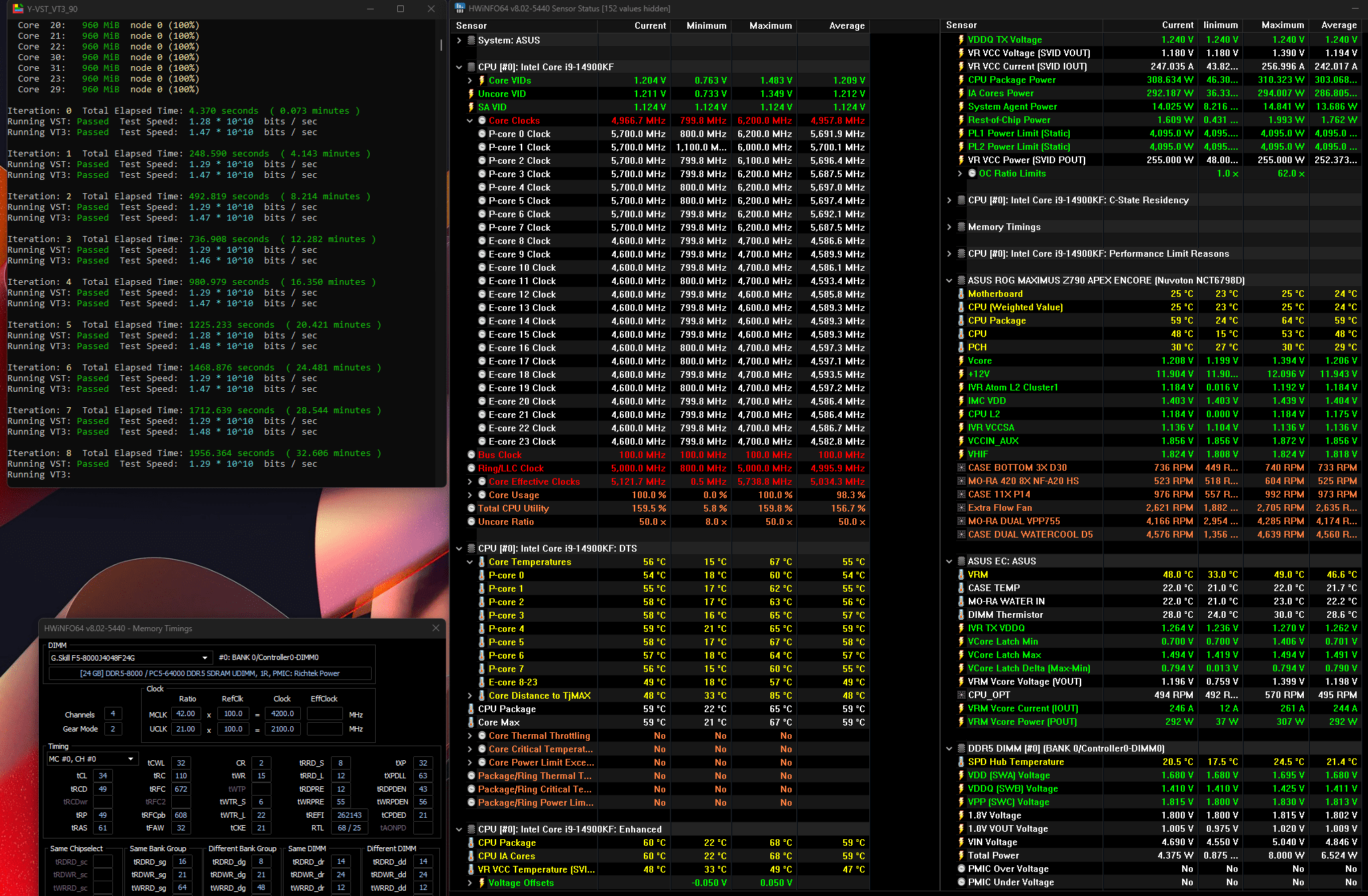Click the VRM temperature icon in ASUS EC

[961, 574]
